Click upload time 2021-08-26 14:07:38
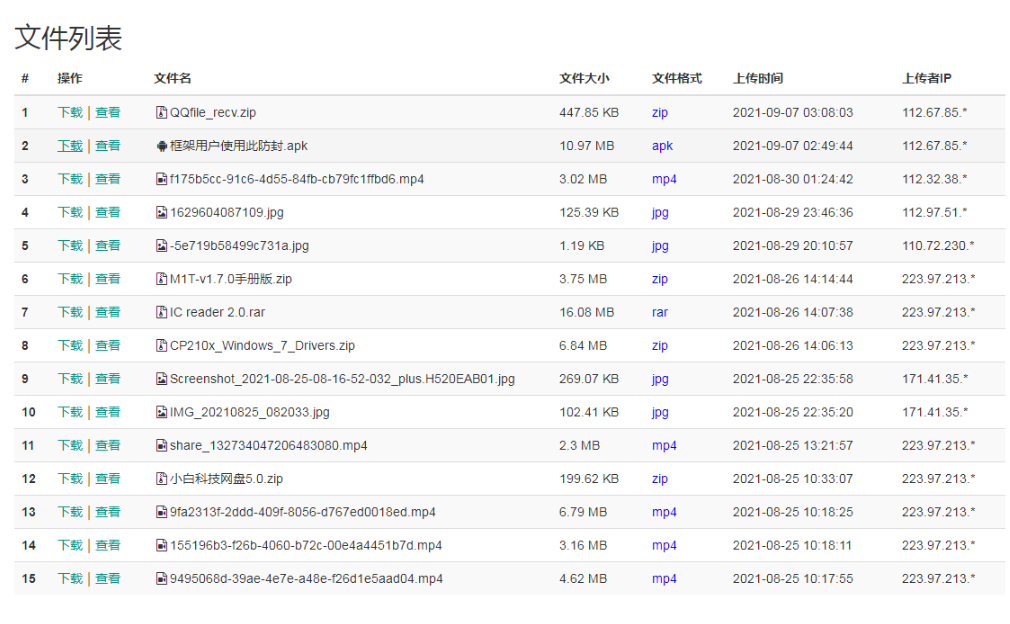 tap(792, 312)
